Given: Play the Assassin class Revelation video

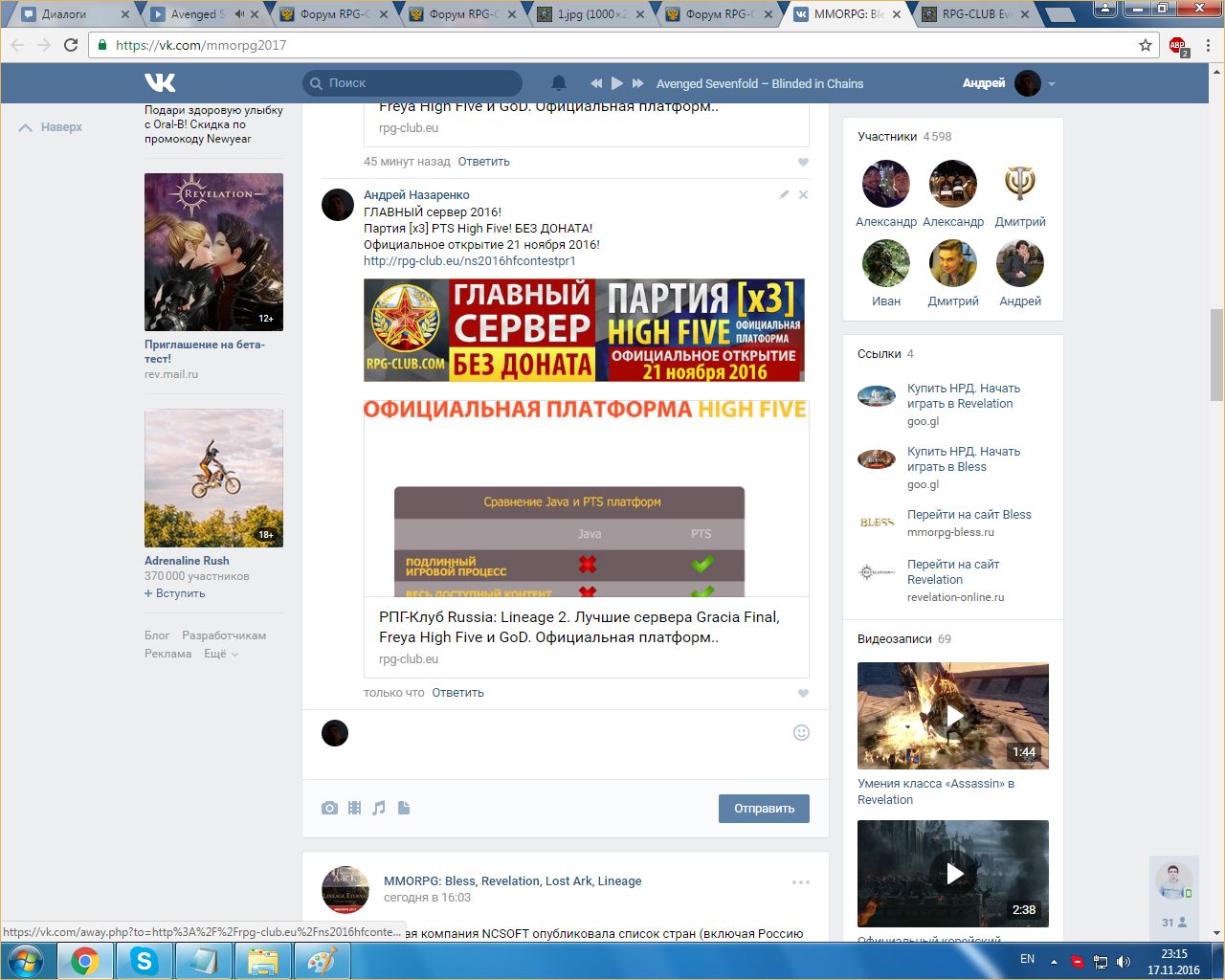Looking at the screenshot, I should tap(953, 716).
